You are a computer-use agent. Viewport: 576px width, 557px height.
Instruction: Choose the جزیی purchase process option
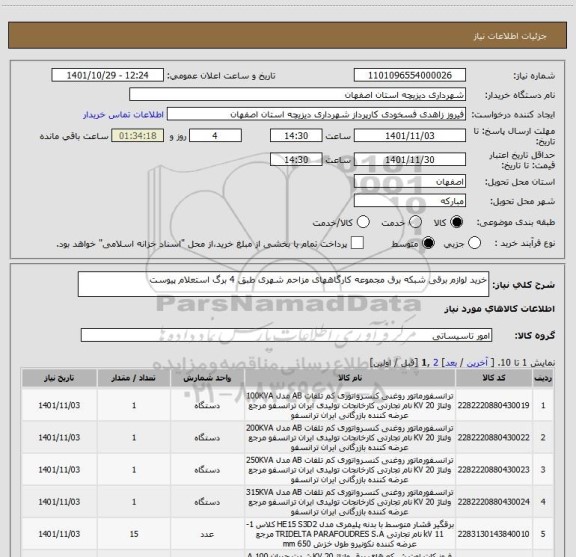[474, 243]
